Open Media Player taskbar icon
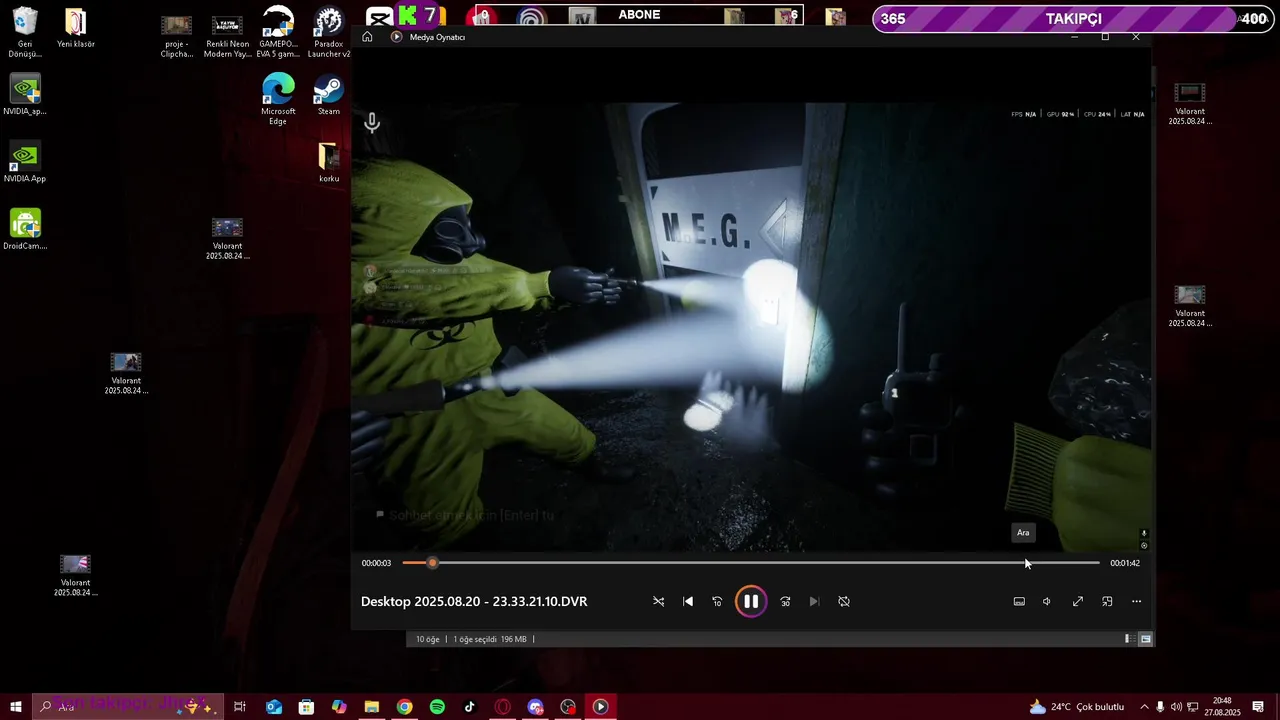 [x=600, y=707]
